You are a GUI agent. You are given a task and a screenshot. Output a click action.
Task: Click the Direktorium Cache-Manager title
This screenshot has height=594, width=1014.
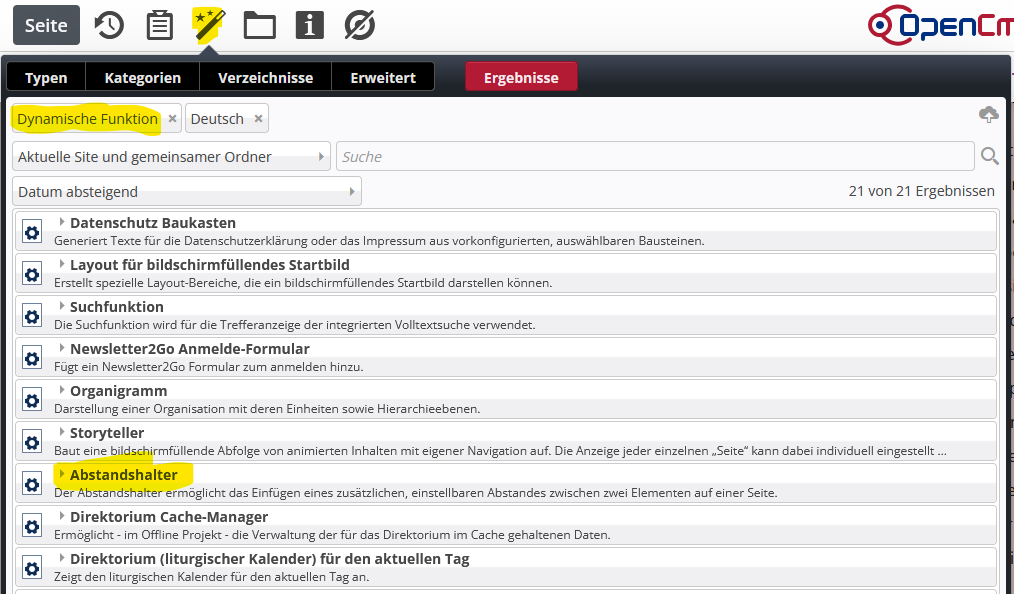pos(169,517)
